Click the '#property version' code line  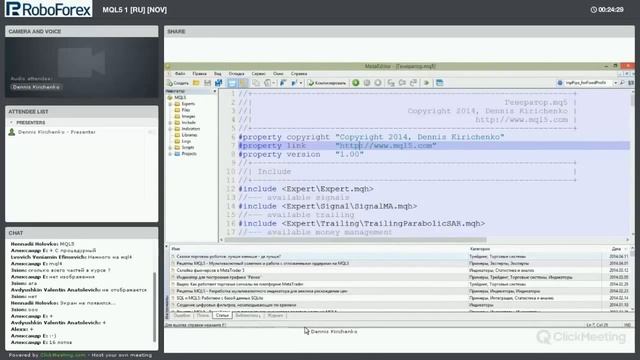pyautogui.click(x=301, y=154)
